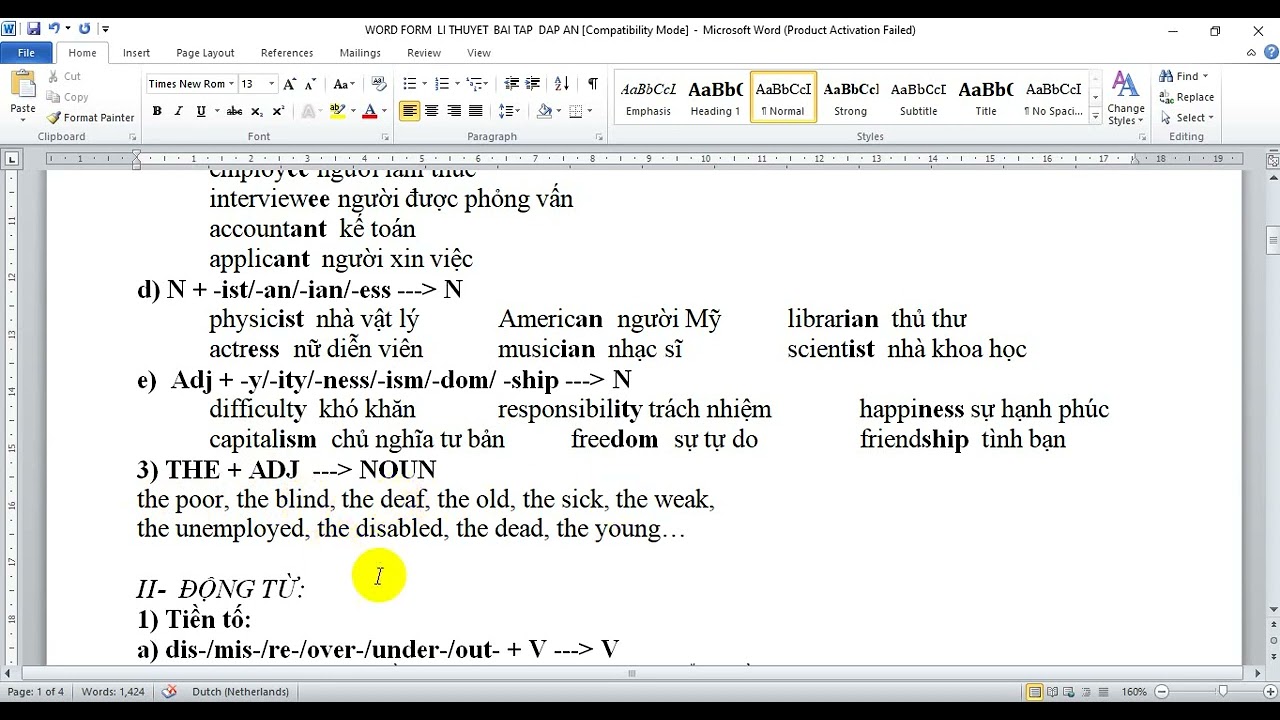Switch to the Review tab
Image resolution: width=1280 pixels, height=720 pixels.
pyautogui.click(x=424, y=53)
